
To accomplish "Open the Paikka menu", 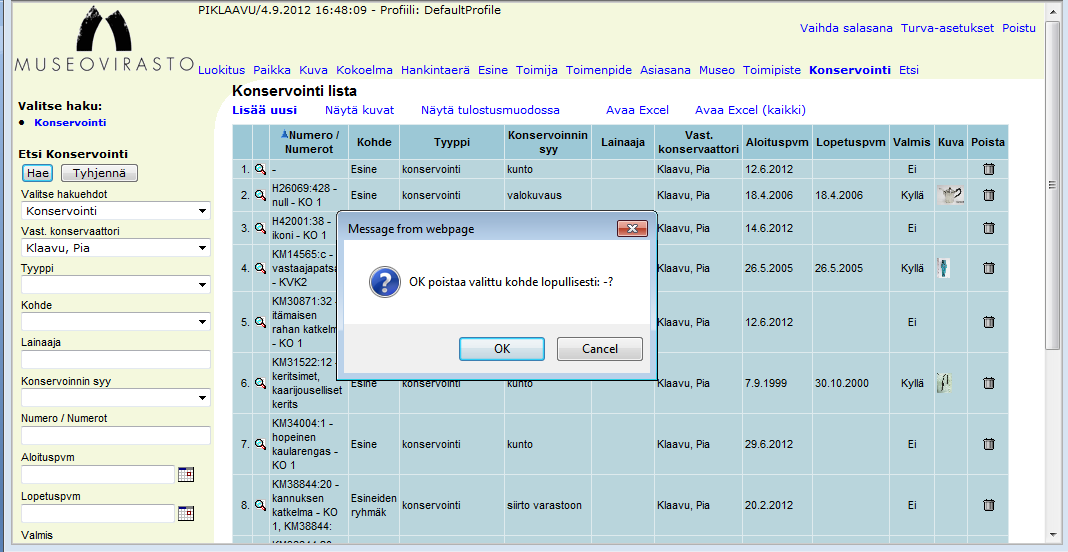I will pyautogui.click(x=272, y=70).
